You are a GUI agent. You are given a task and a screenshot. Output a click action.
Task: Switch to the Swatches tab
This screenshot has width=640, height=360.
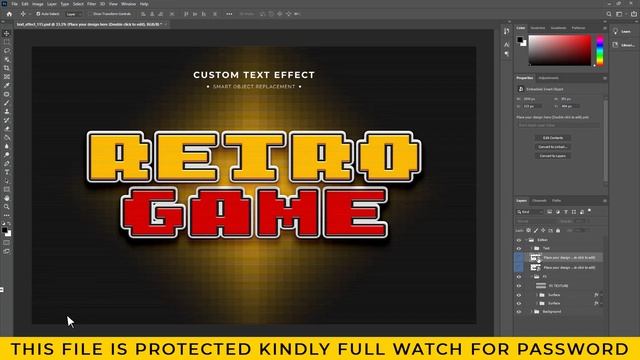pyautogui.click(x=538, y=28)
